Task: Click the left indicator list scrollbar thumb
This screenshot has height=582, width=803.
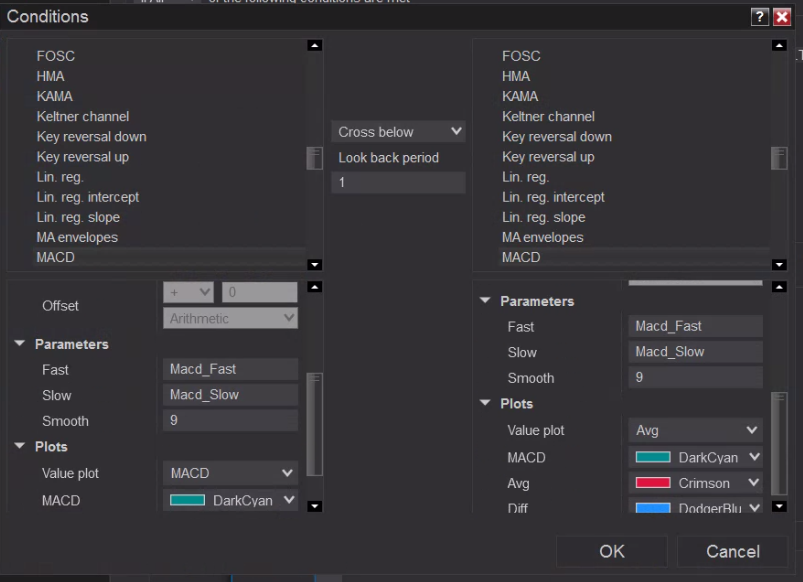Action: 314,158
